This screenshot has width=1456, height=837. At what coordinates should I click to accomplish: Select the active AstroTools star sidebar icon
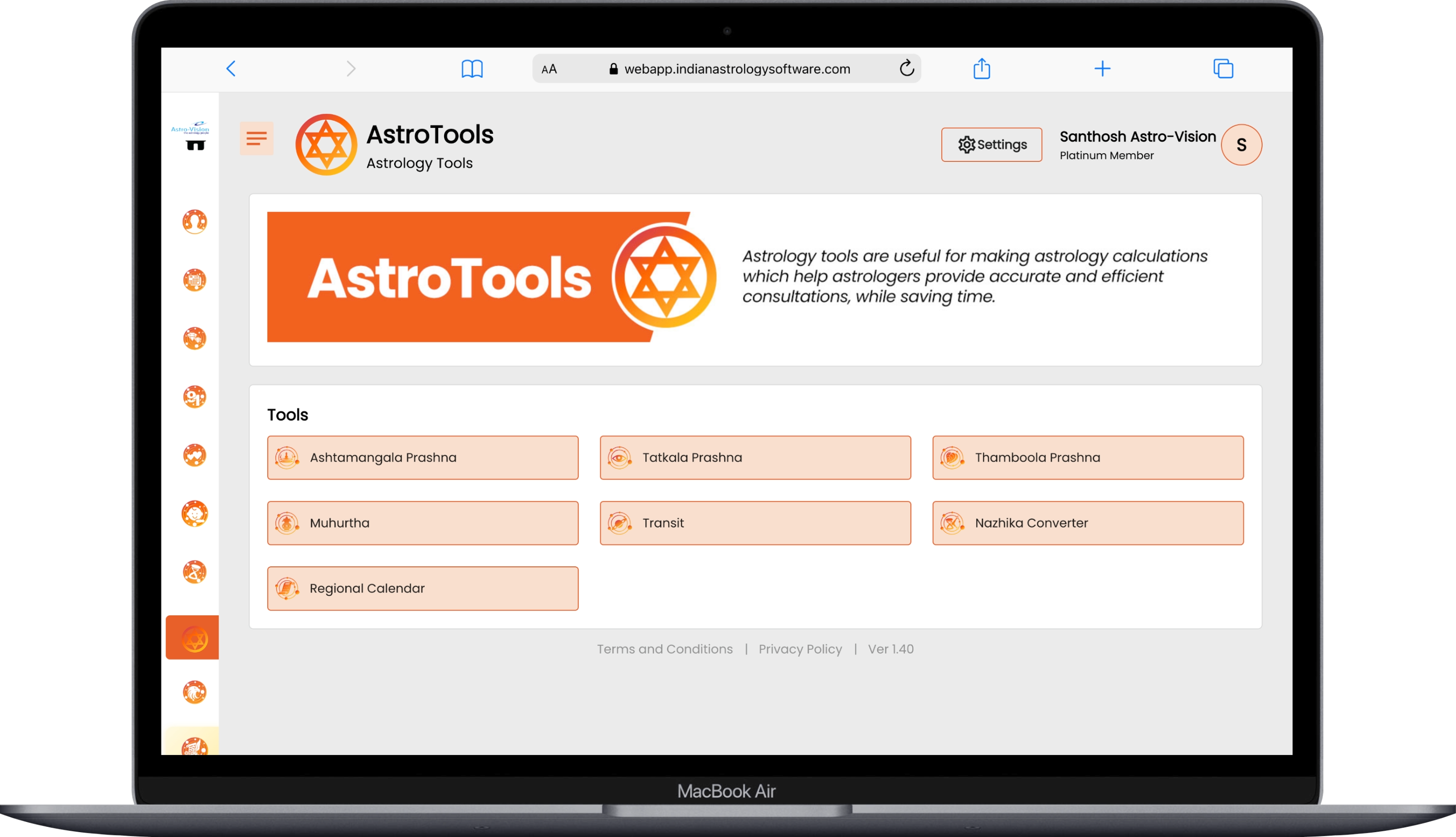192,638
